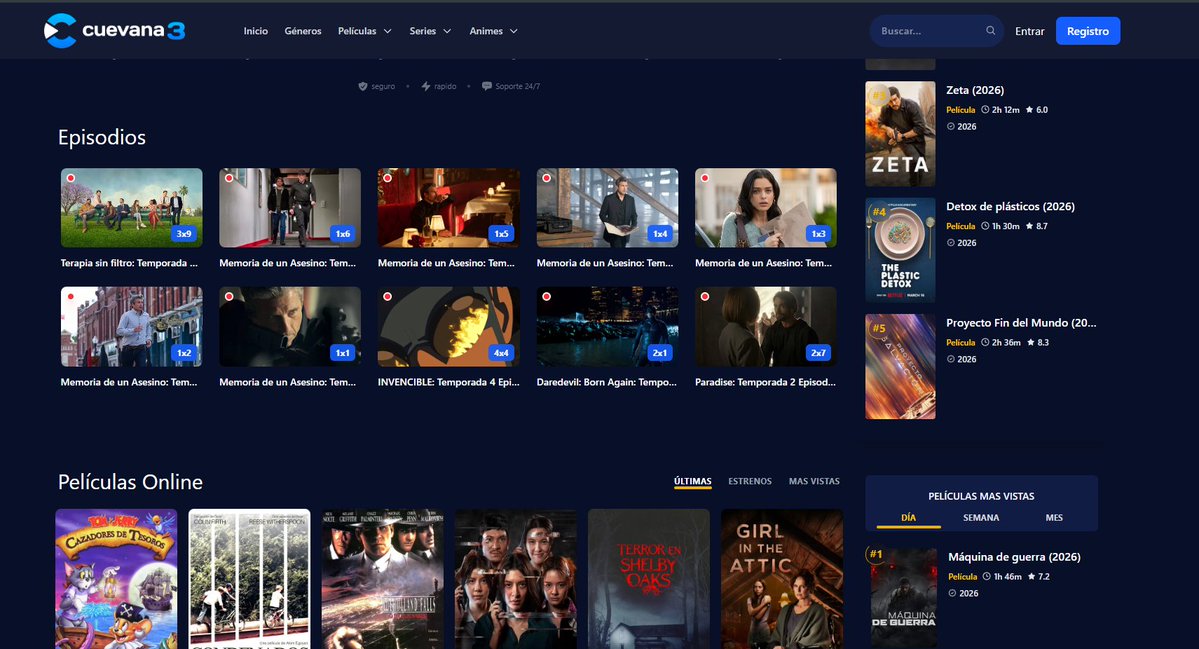
Task: Click the Películas Online section heading
Action: point(130,482)
